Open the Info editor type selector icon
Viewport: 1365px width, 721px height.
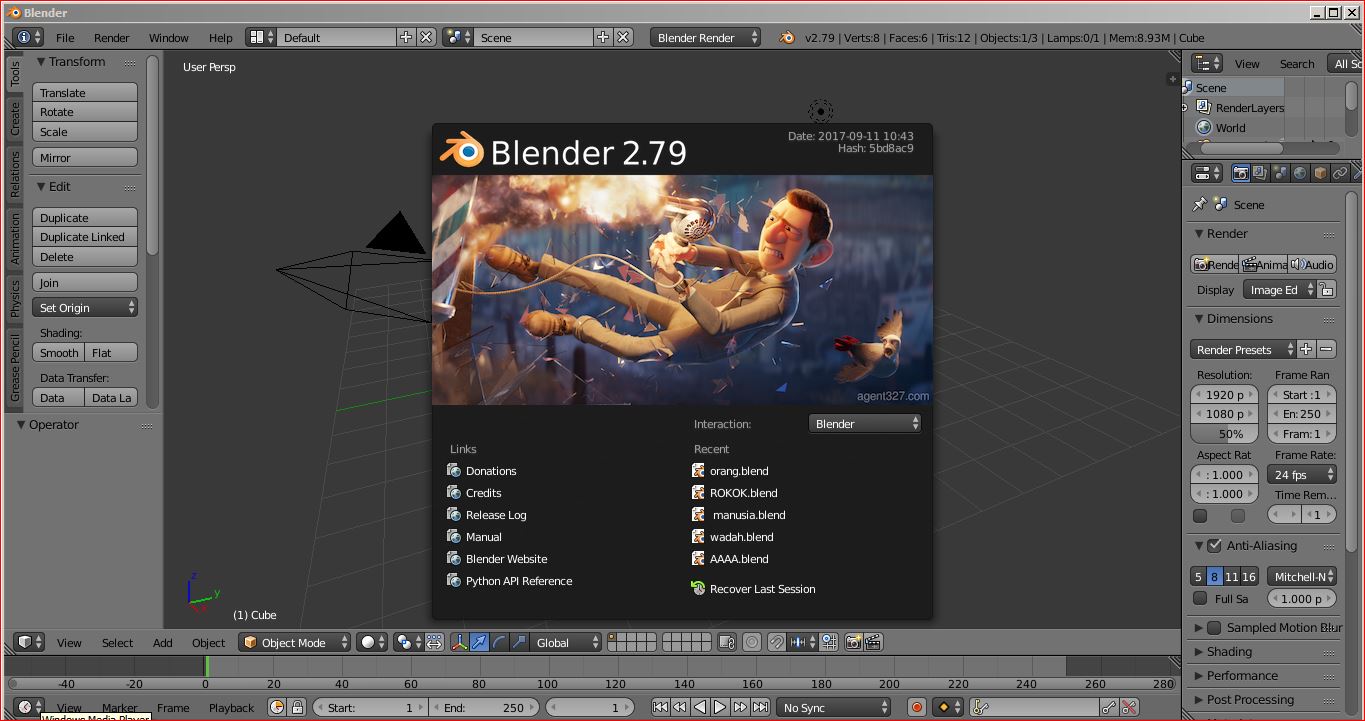(27, 37)
